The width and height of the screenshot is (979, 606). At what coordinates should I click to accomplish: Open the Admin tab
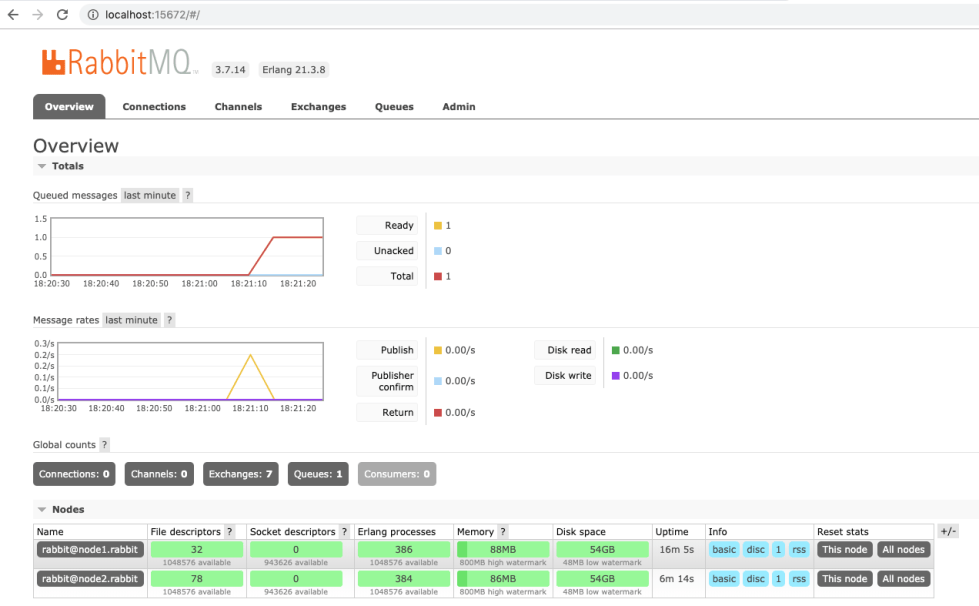click(x=459, y=107)
